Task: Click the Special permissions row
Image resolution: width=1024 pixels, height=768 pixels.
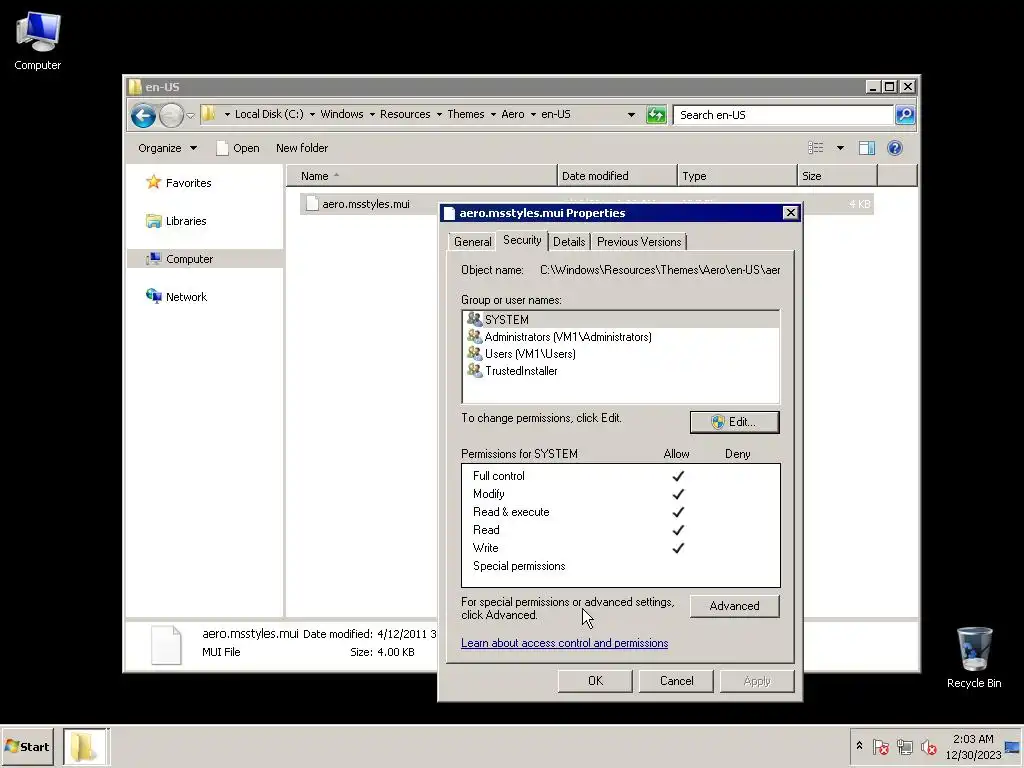Action: tap(620, 566)
